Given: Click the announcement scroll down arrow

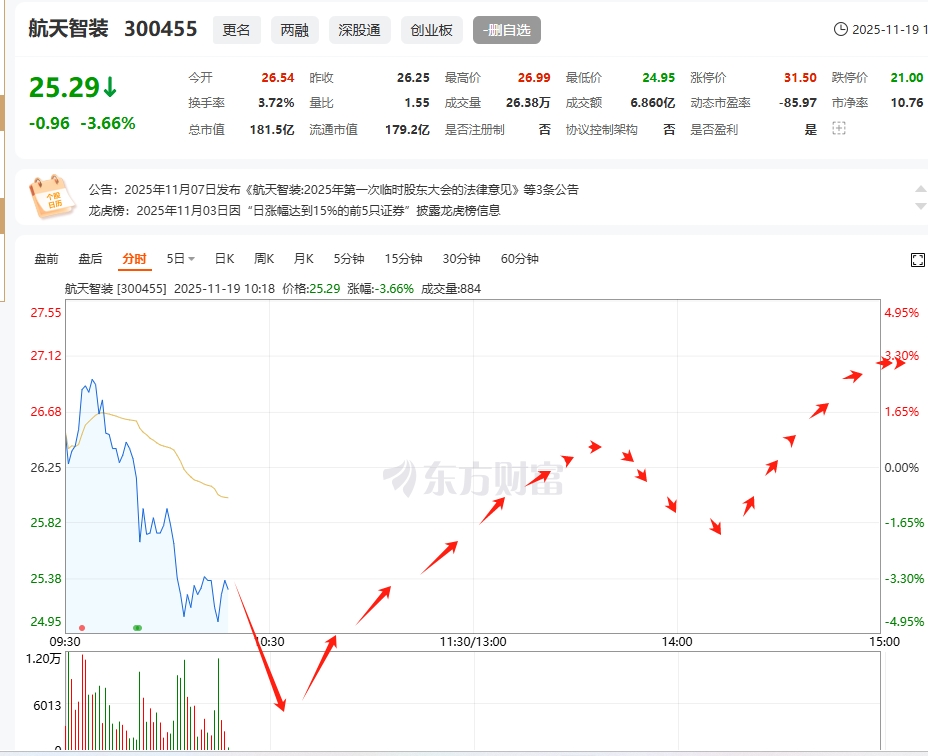Looking at the screenshot, I should tap(921, 206).
